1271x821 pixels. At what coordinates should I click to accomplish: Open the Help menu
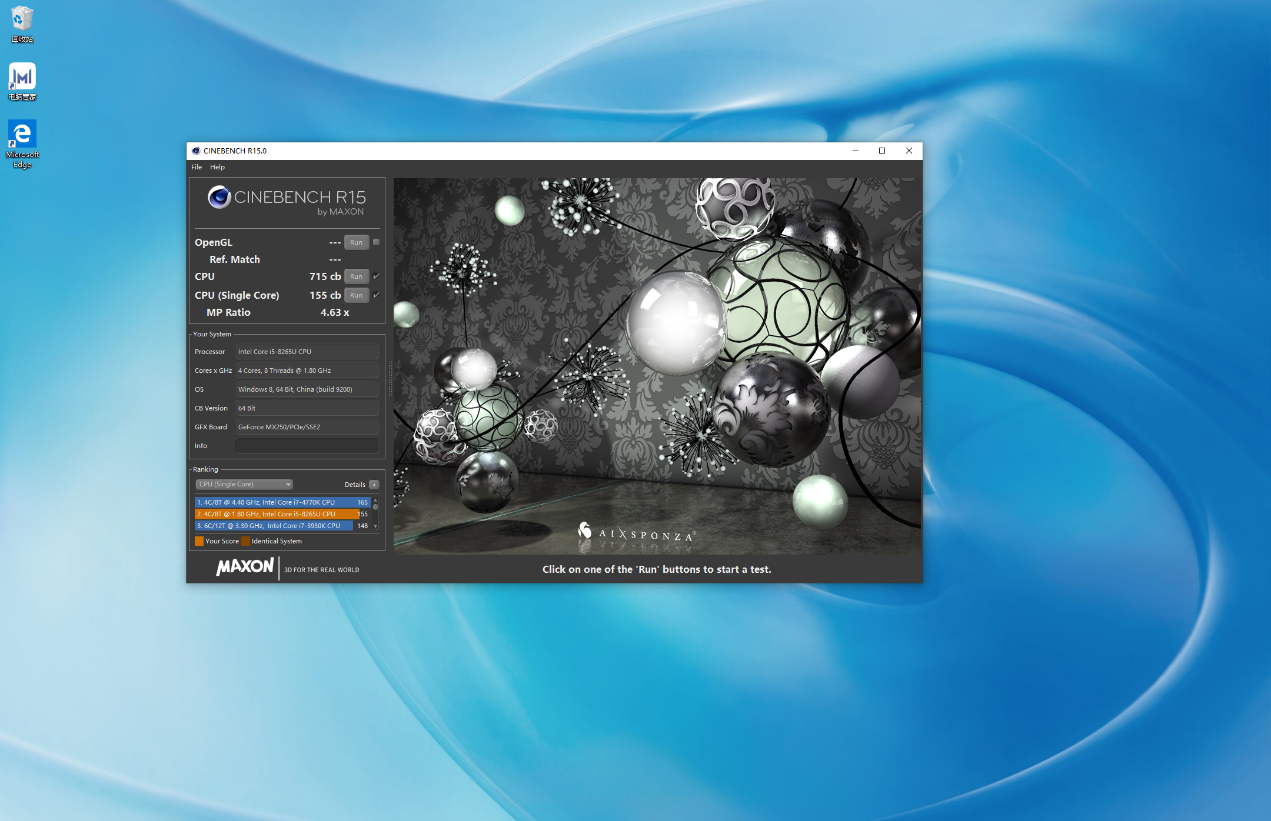click(x=217, y=167)
